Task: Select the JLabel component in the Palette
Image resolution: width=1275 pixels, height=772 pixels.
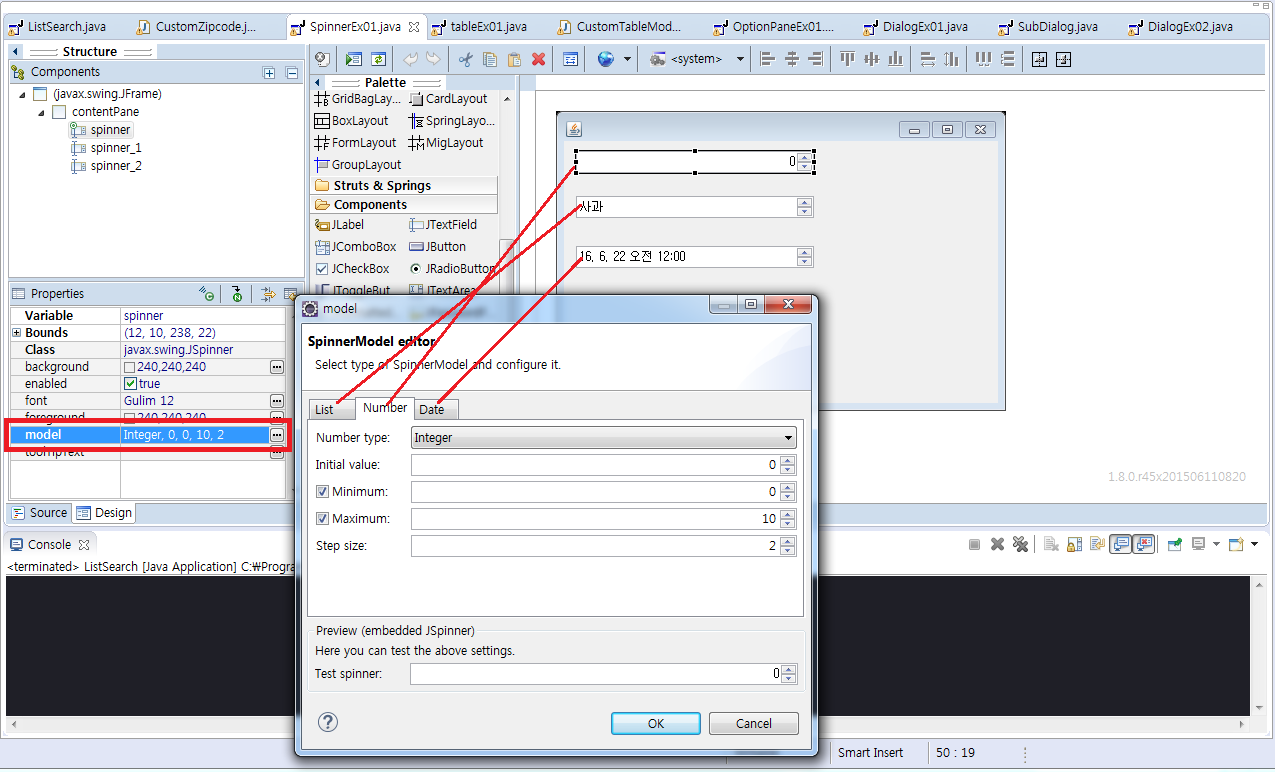Action: point(345,224)
